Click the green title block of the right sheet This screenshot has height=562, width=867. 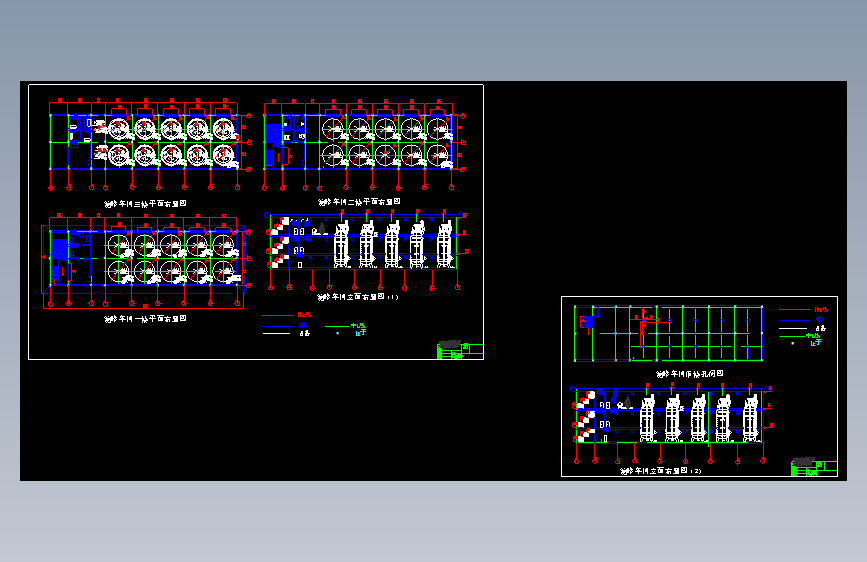(x=813, y=468)
